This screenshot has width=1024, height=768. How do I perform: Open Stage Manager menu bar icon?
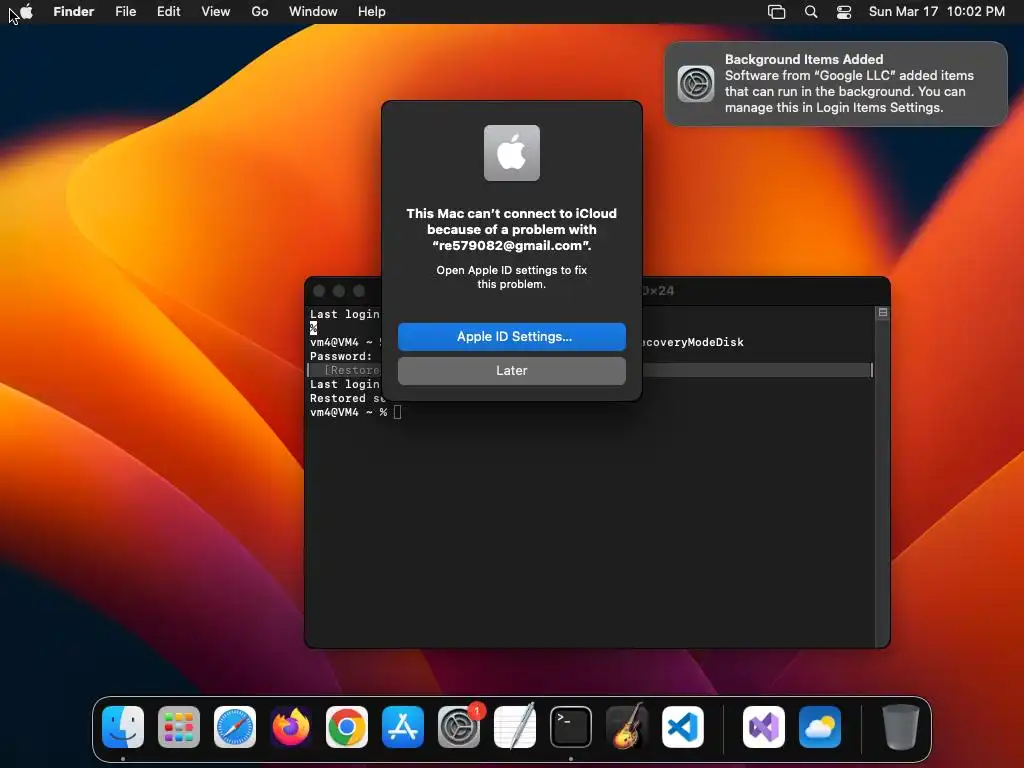point(776,12)
